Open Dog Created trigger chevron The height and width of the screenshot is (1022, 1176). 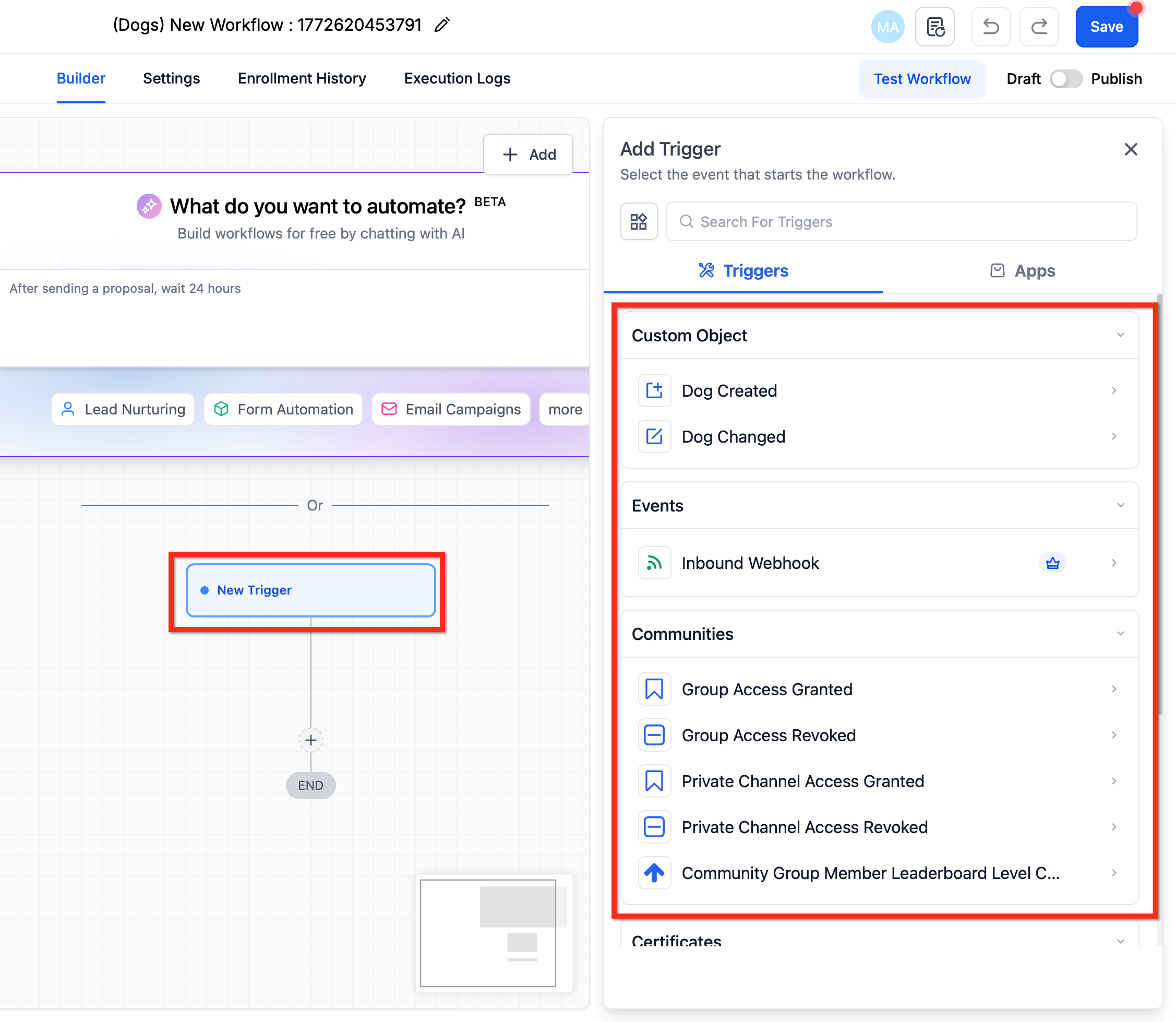click(x=1114, y=390)
